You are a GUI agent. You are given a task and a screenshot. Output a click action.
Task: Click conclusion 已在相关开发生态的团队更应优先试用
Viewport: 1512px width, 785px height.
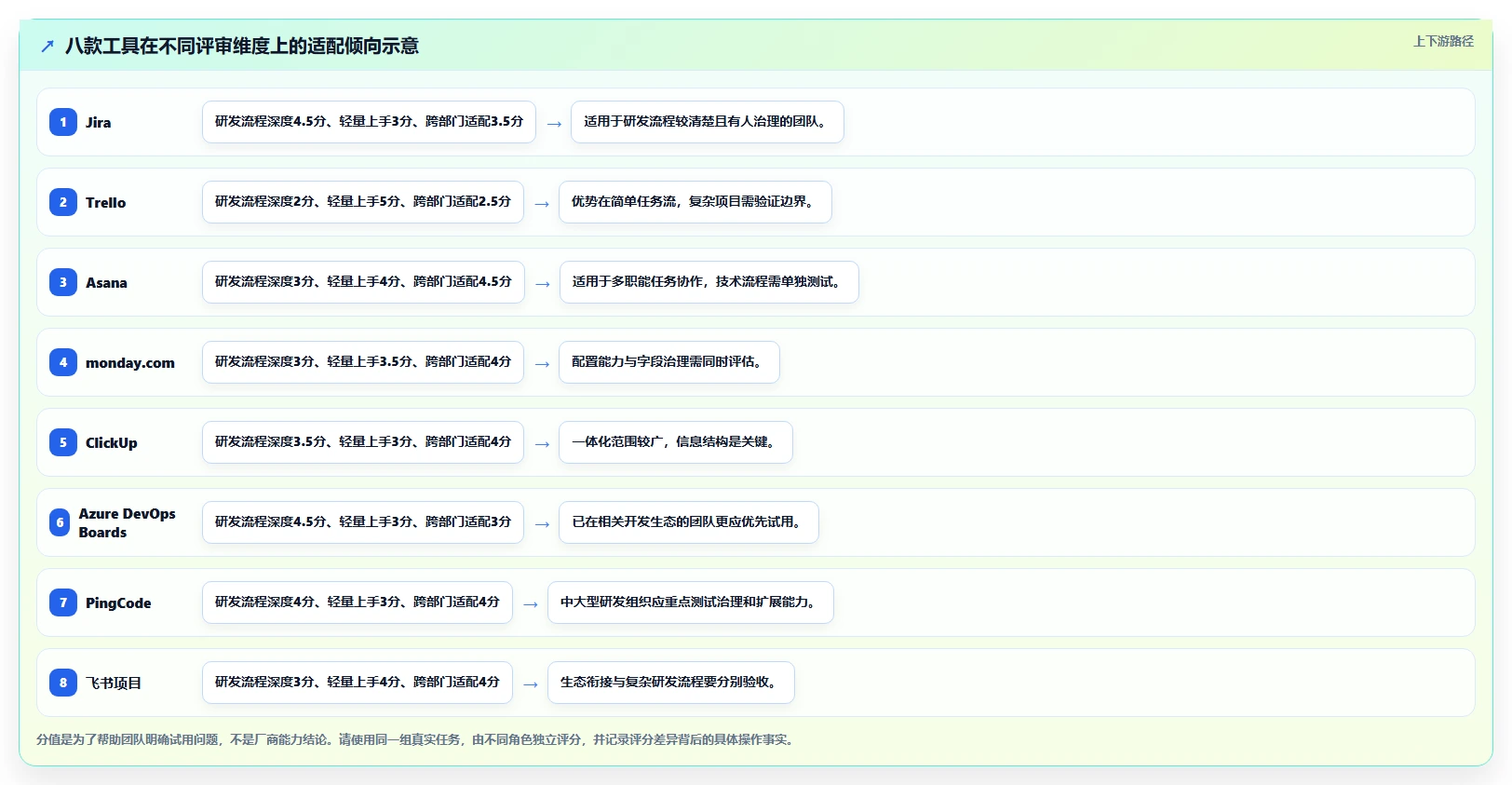(689, 522)
